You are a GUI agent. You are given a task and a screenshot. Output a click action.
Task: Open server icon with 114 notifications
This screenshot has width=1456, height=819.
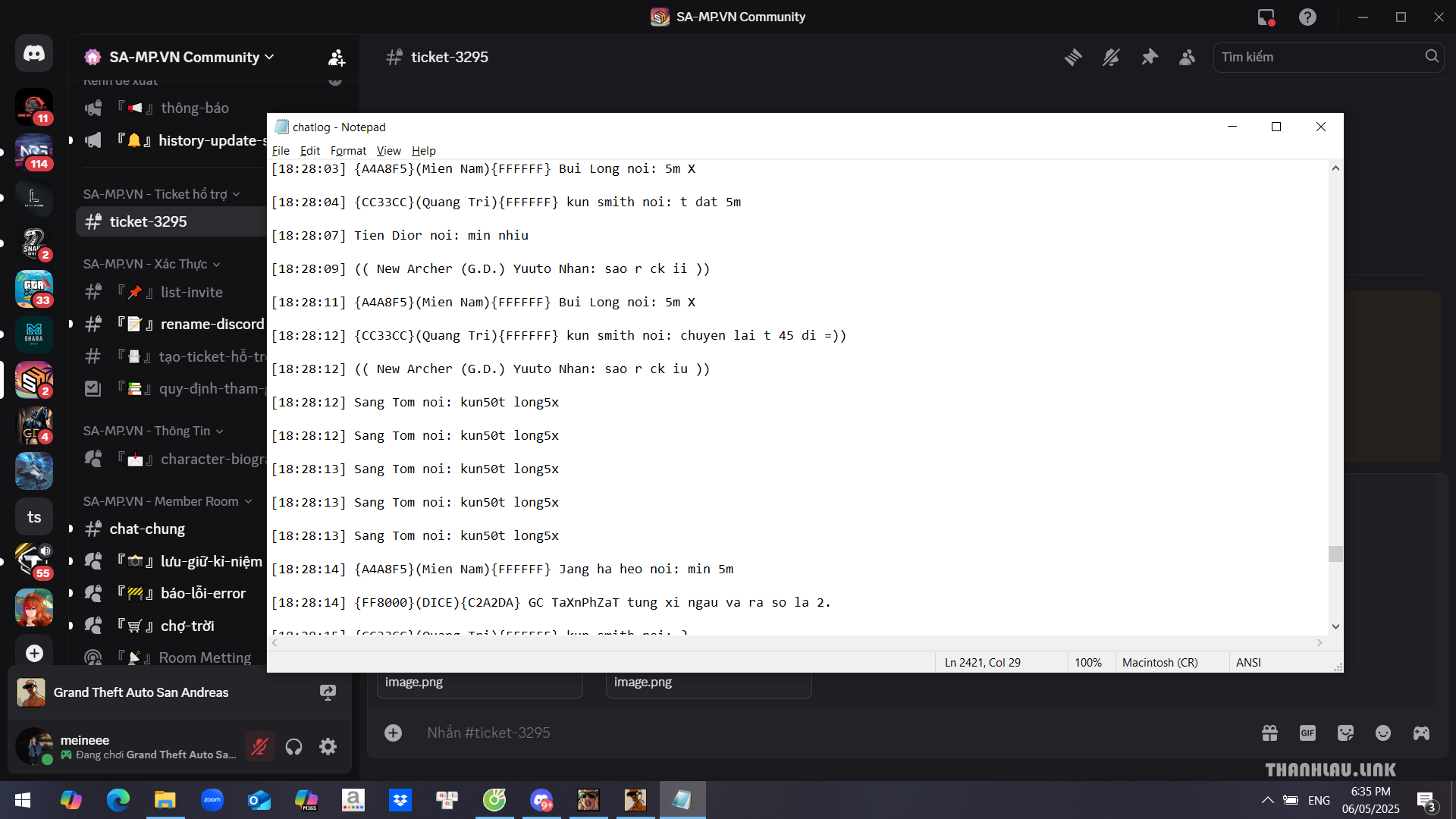point(34,152)
